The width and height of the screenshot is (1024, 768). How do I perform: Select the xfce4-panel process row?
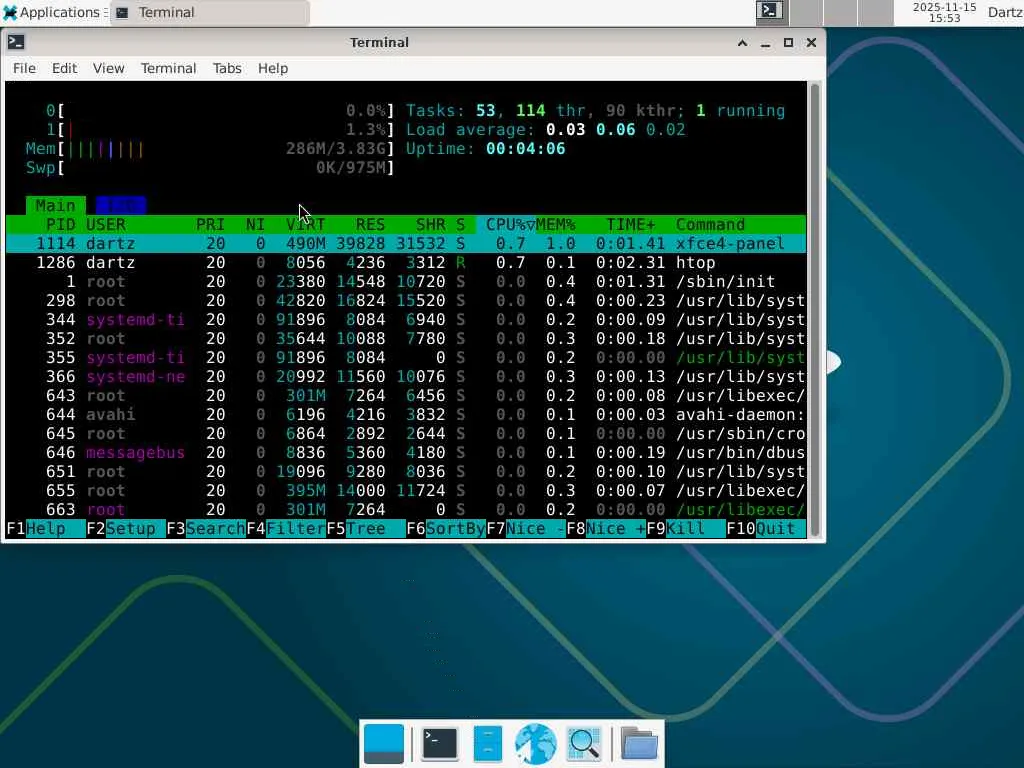click(406, 244)
